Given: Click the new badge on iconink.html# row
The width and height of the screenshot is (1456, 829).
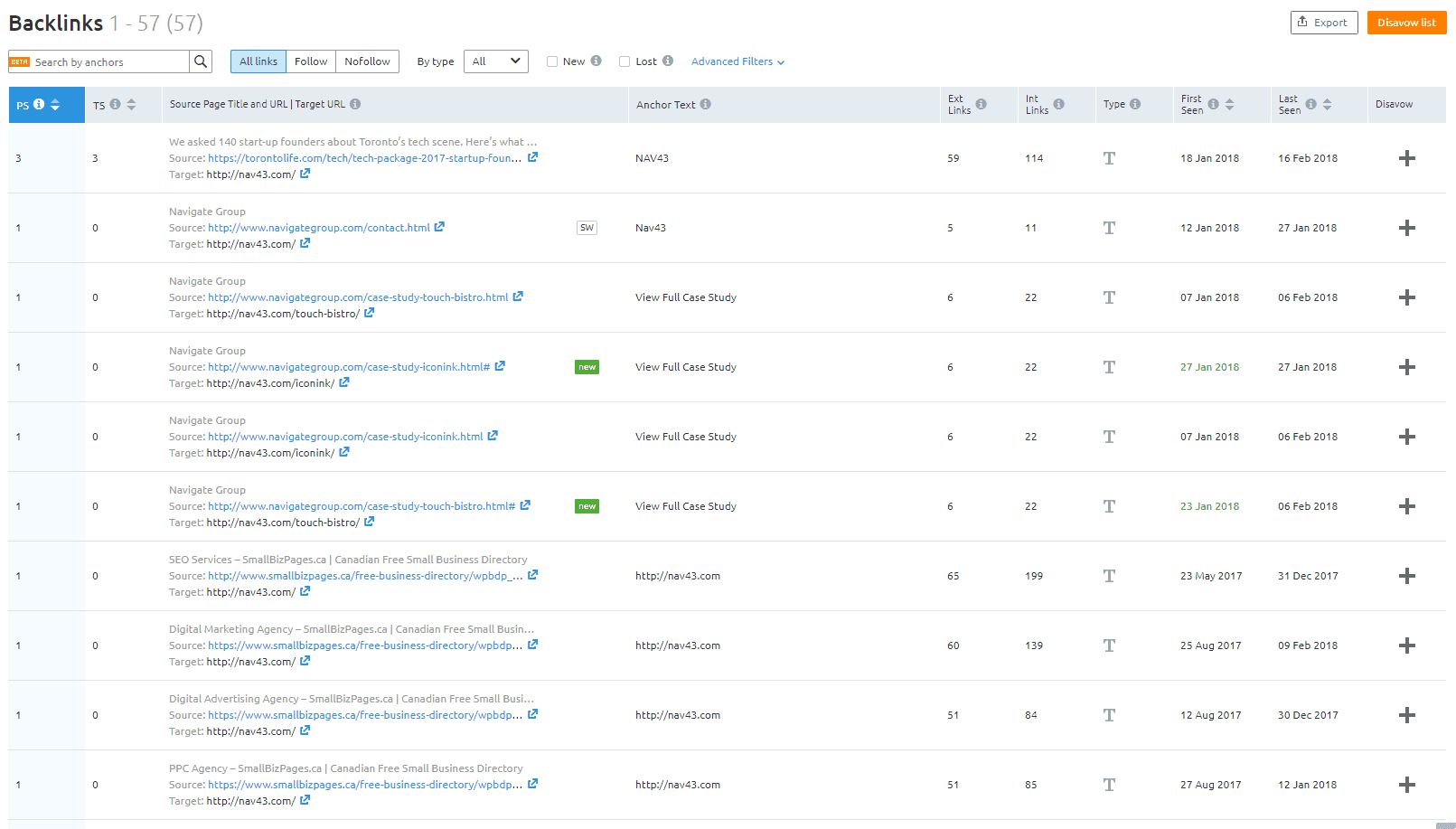Looking at the screenshot, I should (587, 367).
